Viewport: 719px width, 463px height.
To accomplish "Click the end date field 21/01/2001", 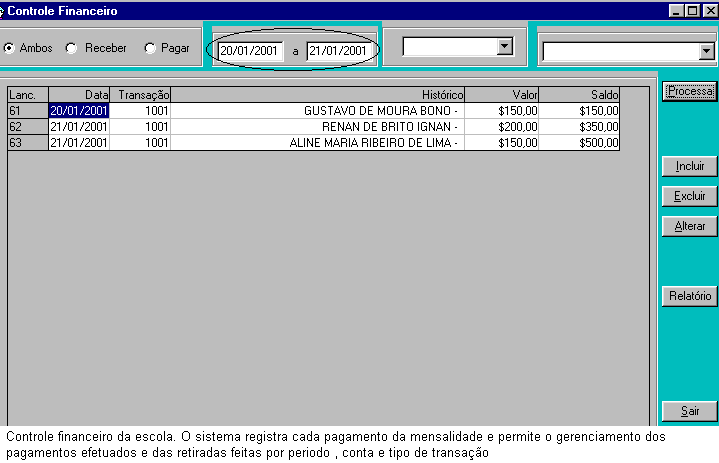I will pos(339,50).
